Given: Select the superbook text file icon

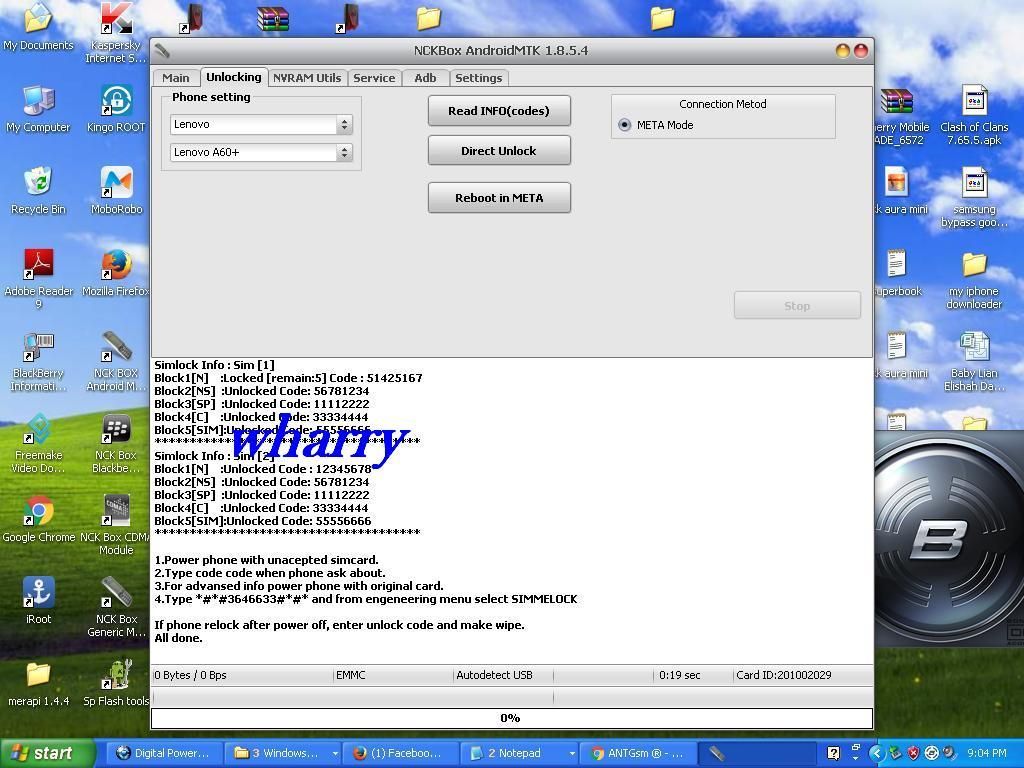Looking at the screenshot, I should tap(897, 274).
